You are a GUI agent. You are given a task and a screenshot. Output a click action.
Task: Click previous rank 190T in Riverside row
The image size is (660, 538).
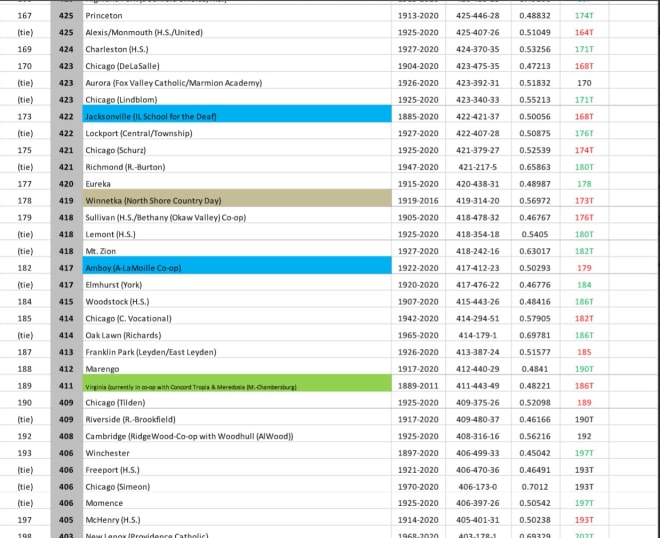[x=584, y=420]
